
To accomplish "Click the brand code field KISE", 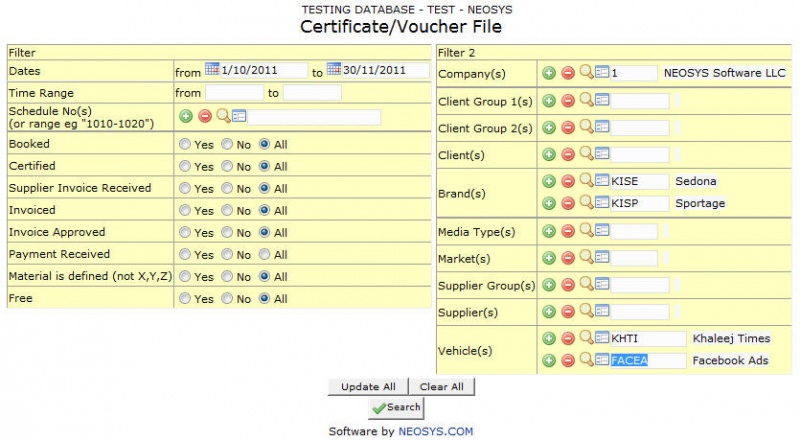I will tap(639, 181).
